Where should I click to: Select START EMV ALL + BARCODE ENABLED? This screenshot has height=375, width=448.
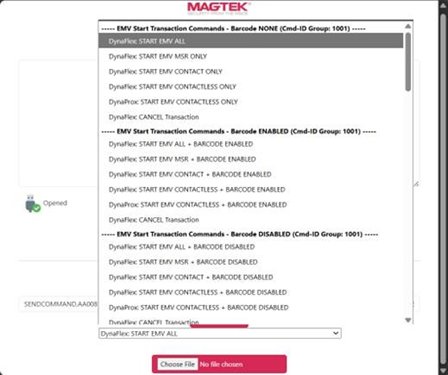(251, 144)
